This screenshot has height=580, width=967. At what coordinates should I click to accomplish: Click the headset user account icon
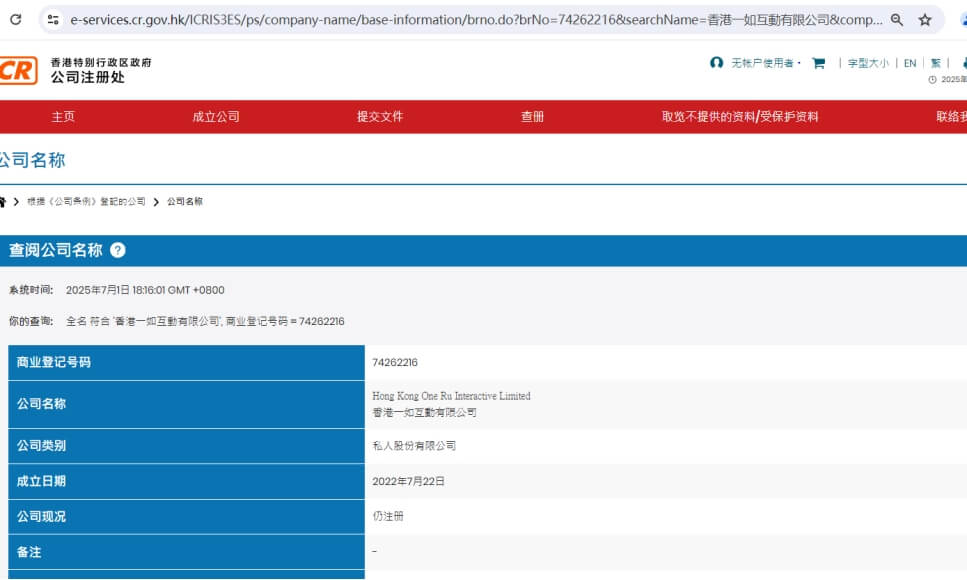(716, 63)
